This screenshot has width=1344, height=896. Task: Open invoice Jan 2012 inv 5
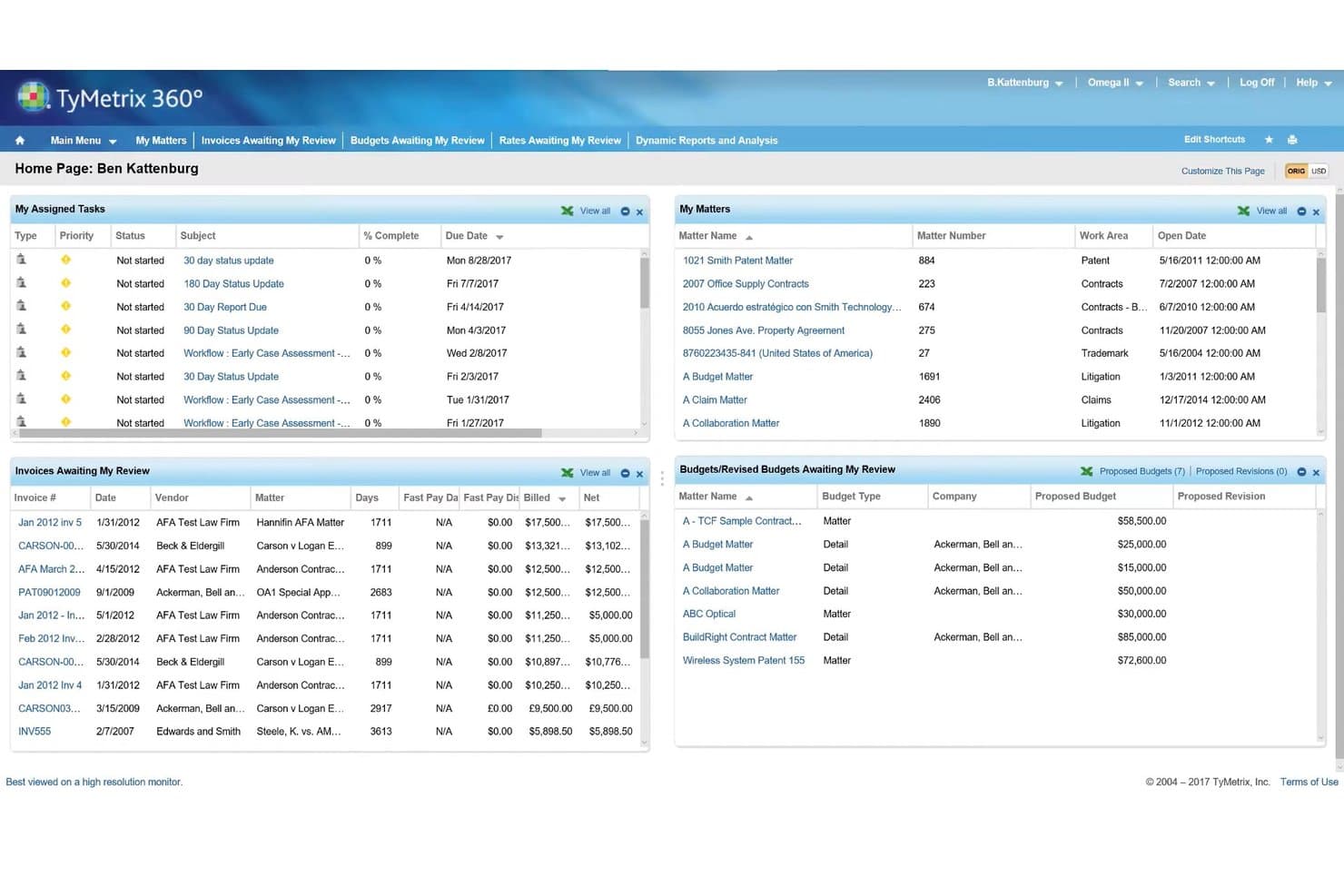(x=50, y=523)
